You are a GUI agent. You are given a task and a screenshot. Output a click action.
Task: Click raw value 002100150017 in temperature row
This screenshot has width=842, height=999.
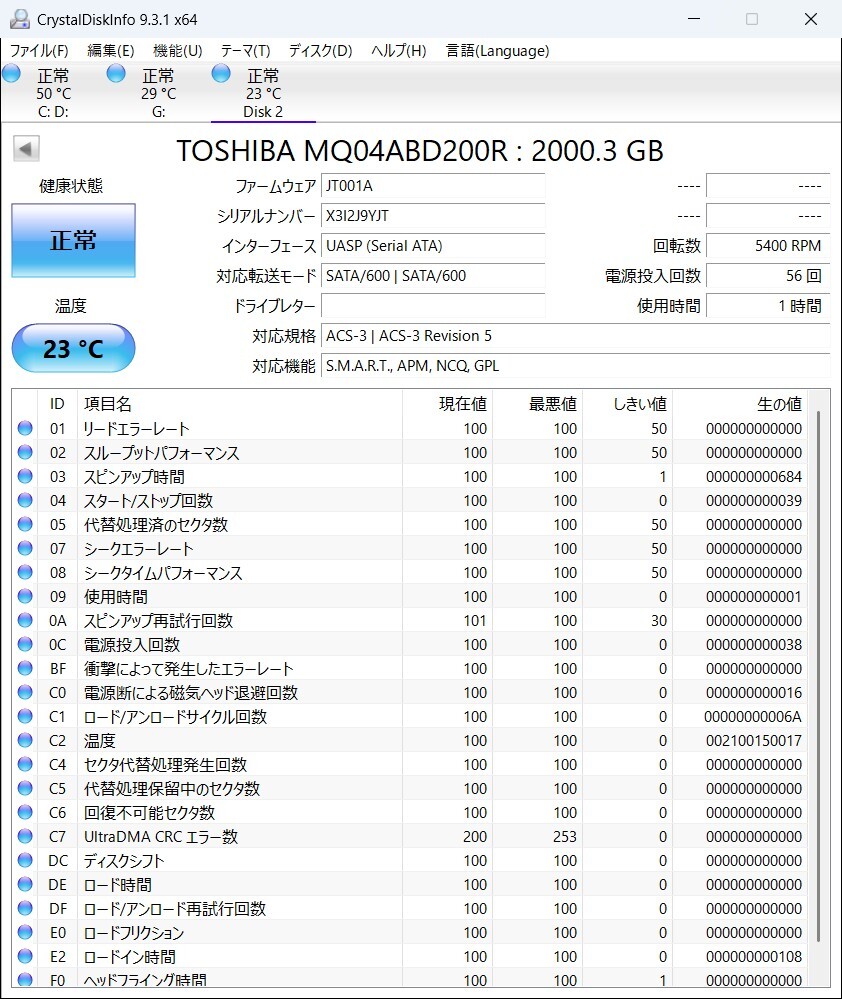753,740
